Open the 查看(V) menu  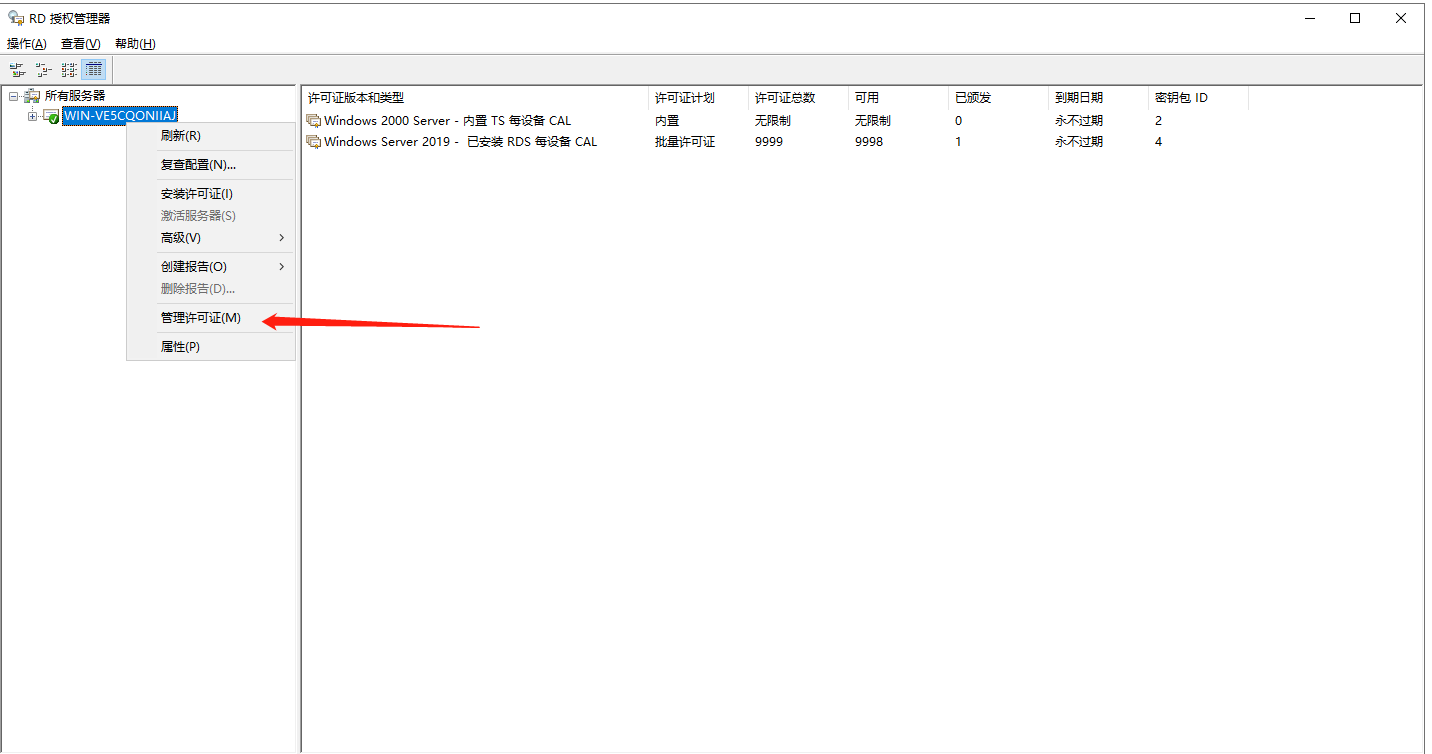pyautogui.click(x=81, y=44)
